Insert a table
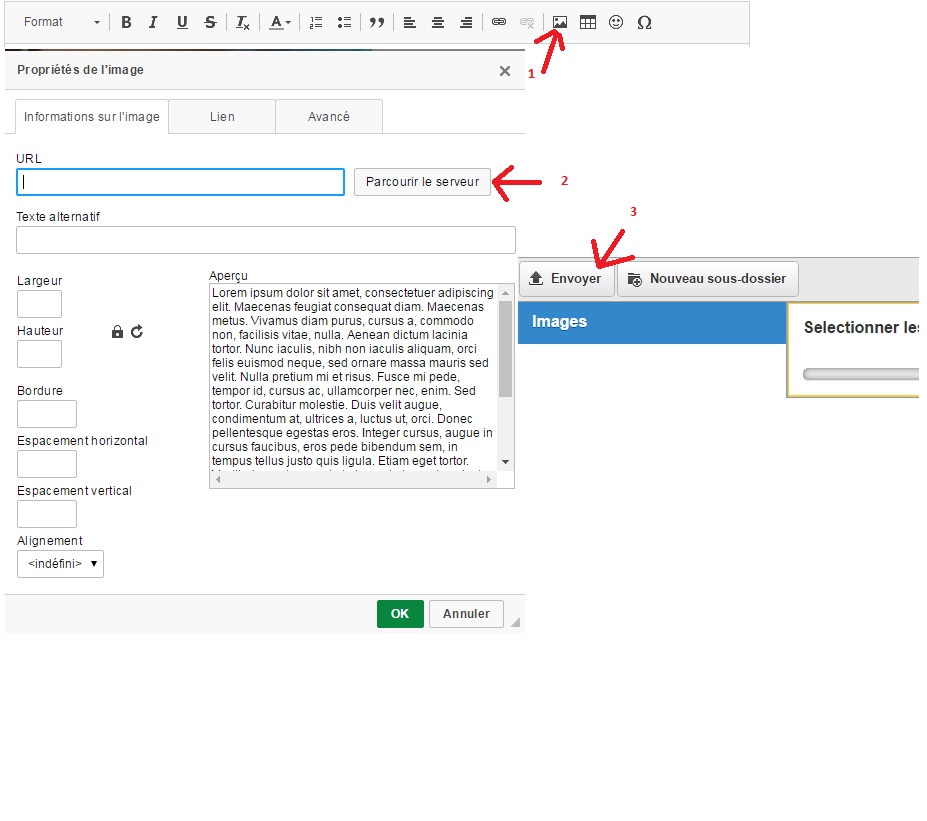Viewport: 927px width, 821px height. [x=588, y=22]
